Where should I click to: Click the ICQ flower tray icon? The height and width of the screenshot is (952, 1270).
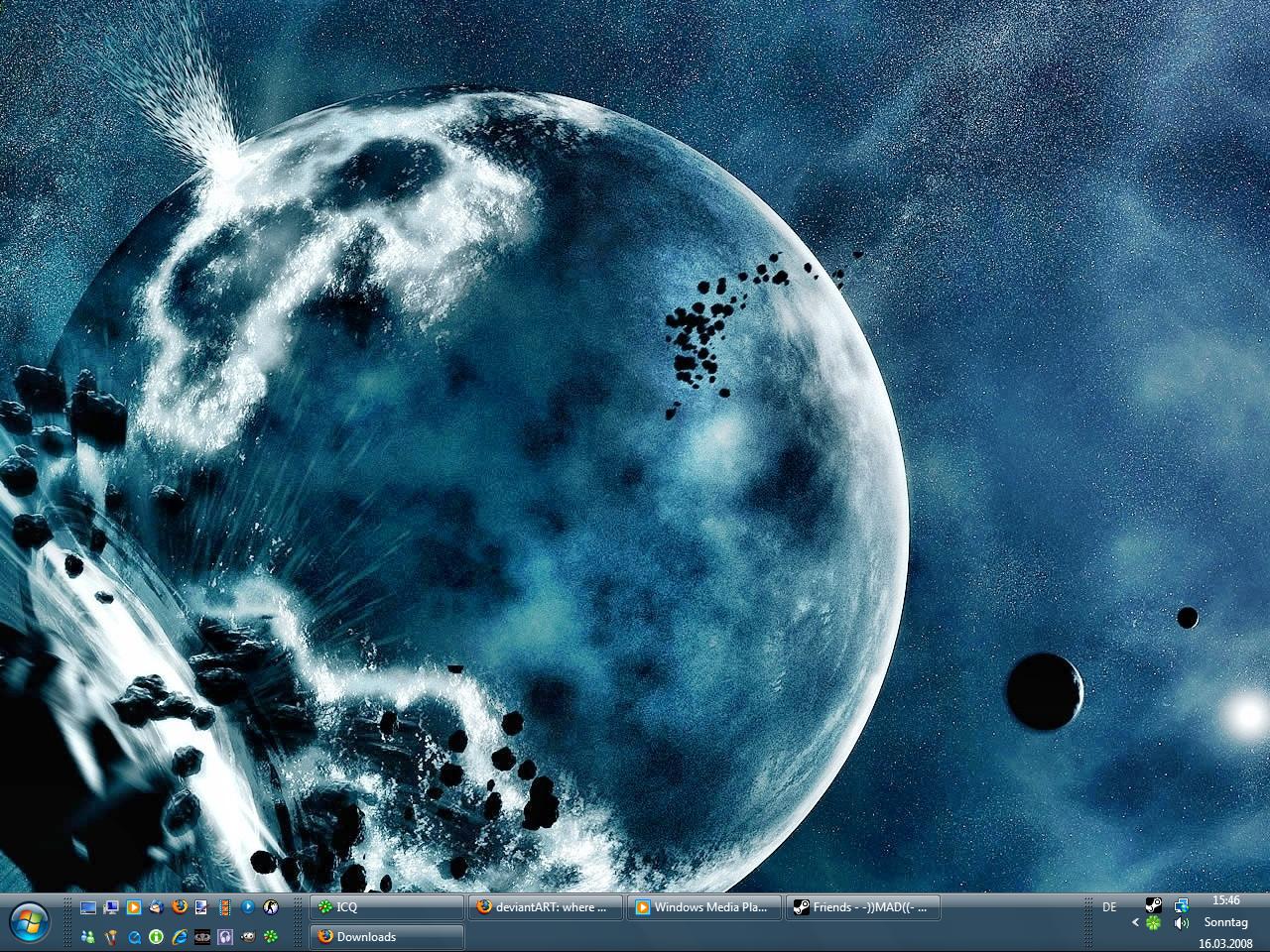coord(1153,923)
